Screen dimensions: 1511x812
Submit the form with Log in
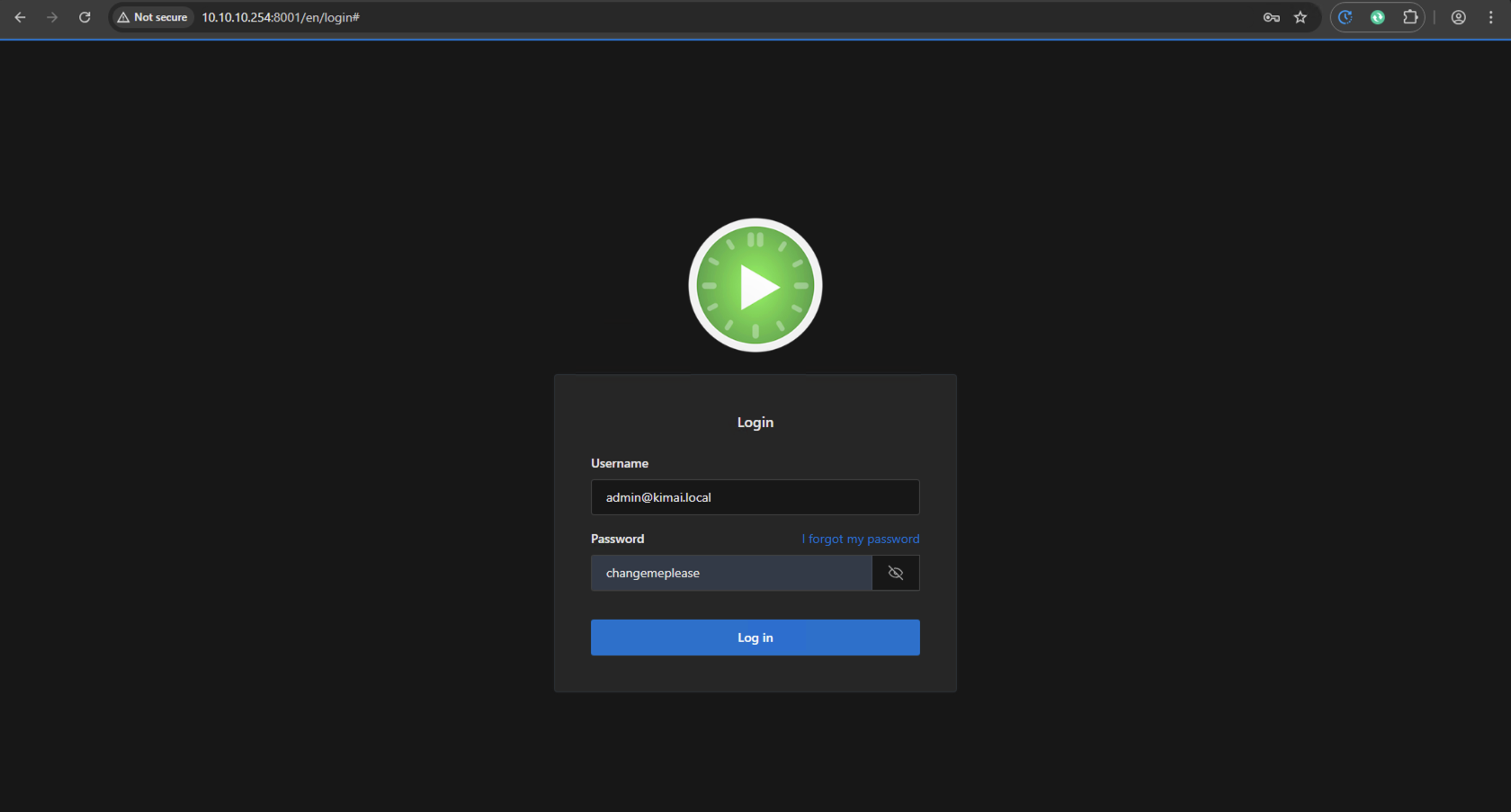click(x=755, y=638)
